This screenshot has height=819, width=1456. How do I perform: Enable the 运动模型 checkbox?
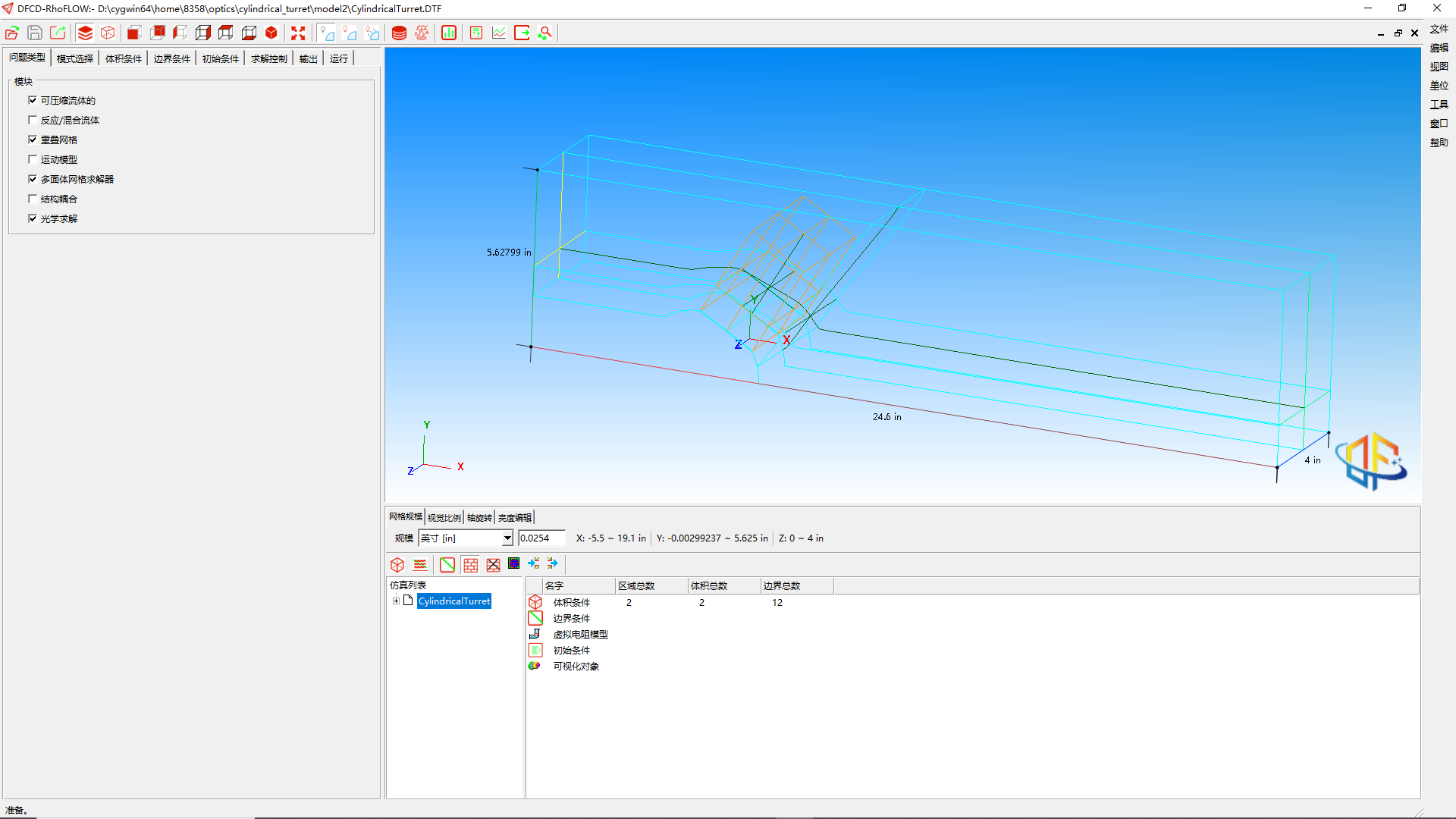click(x=33, y=159)
